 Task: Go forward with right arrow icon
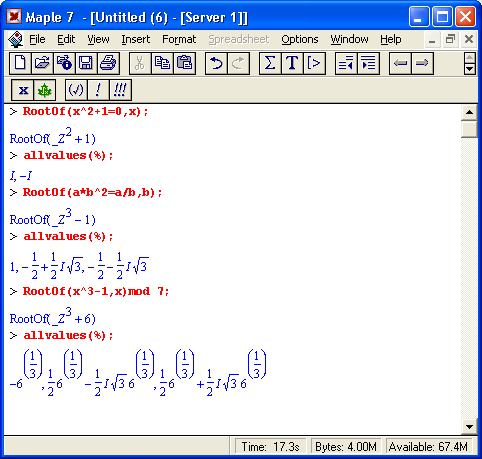422,63
